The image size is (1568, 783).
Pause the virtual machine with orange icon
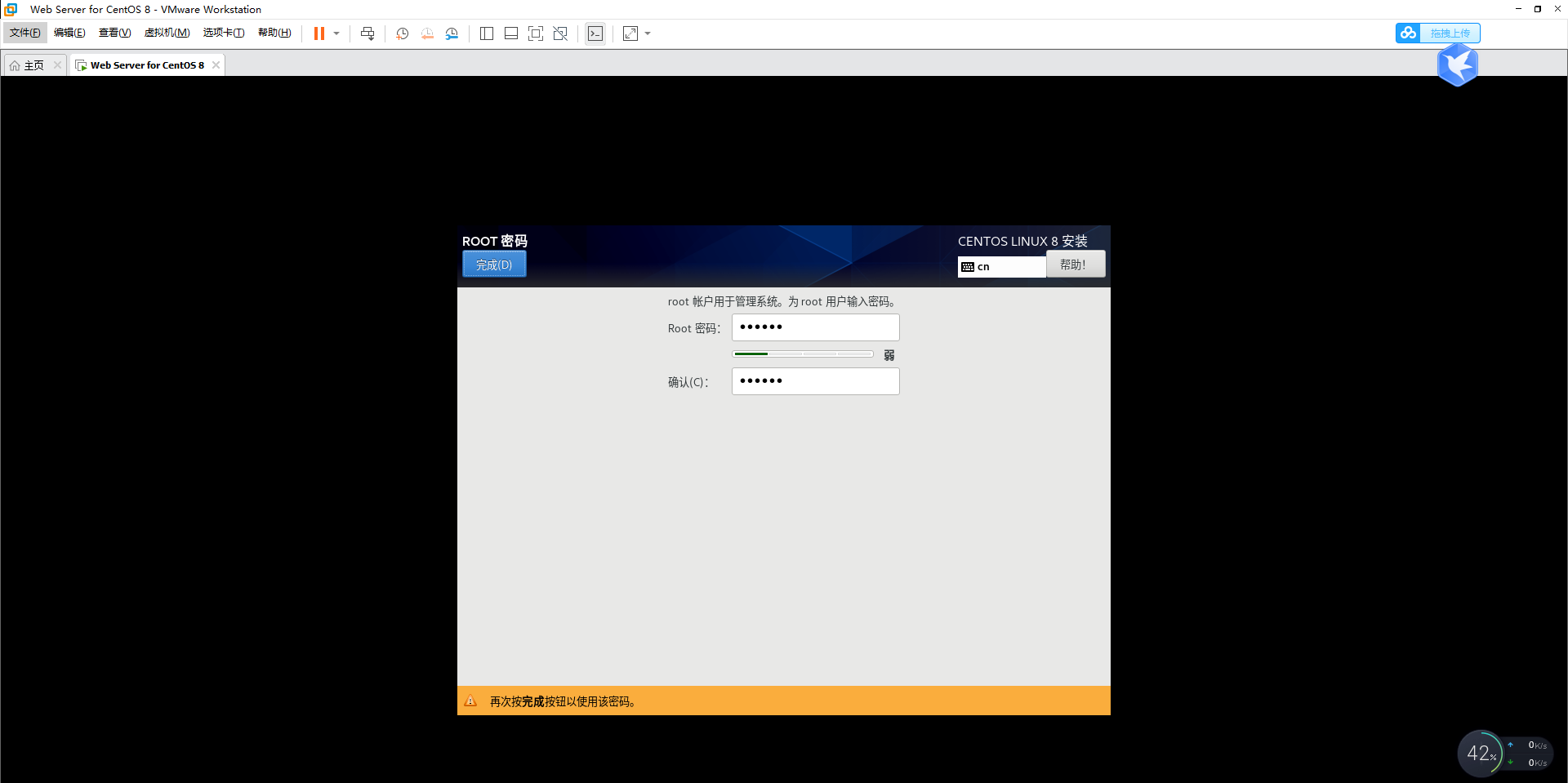[x=319, y=33]
